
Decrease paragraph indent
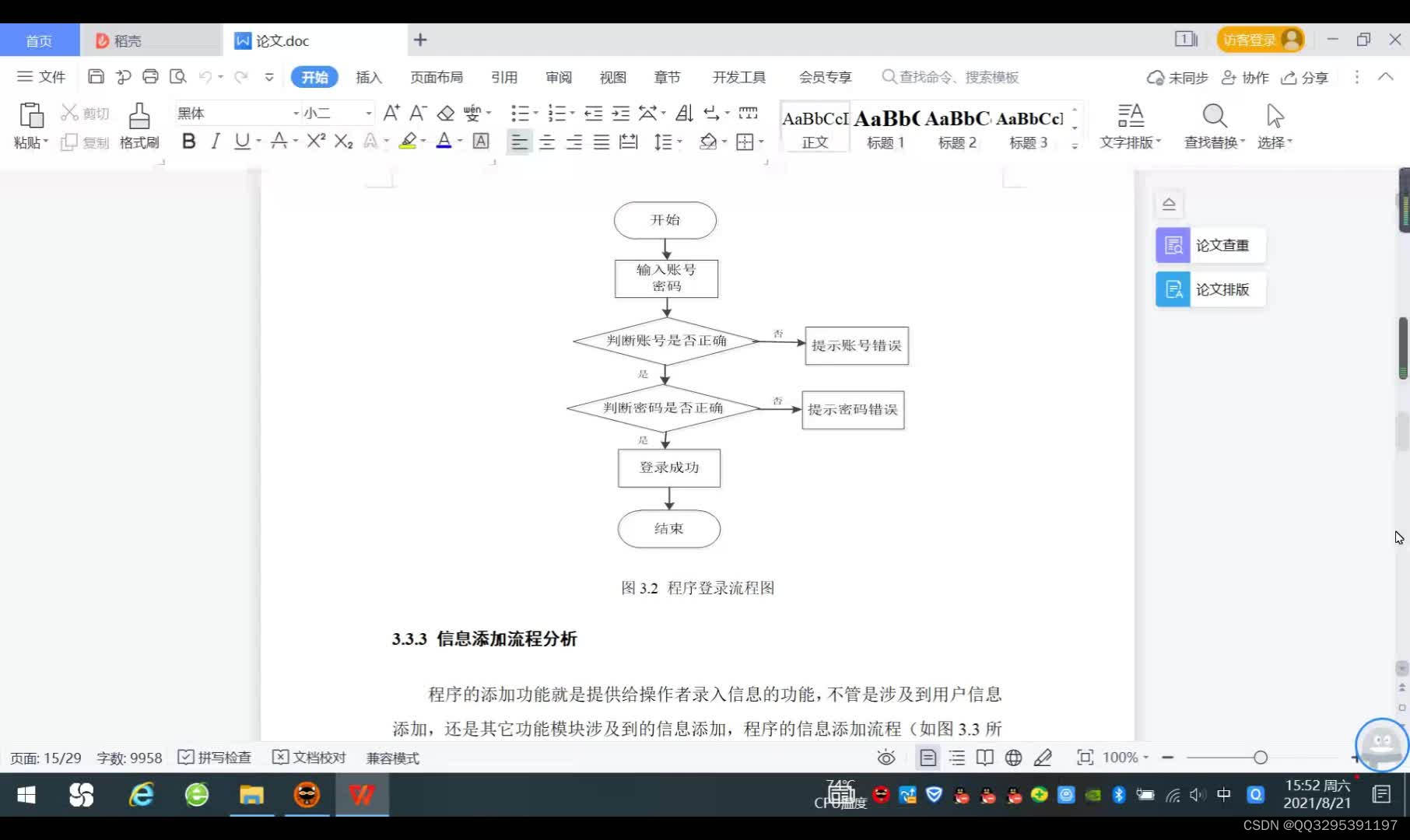(594, 114)
